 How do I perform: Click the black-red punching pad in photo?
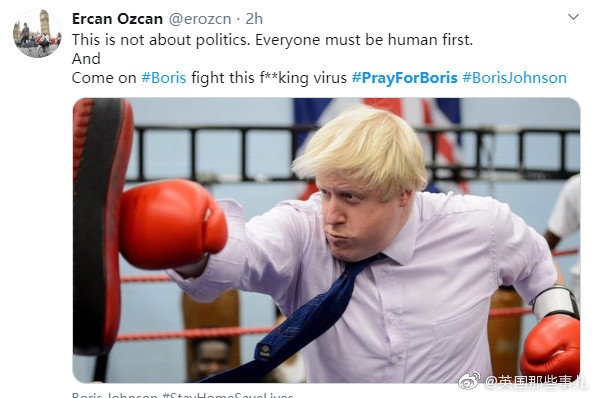102,228
